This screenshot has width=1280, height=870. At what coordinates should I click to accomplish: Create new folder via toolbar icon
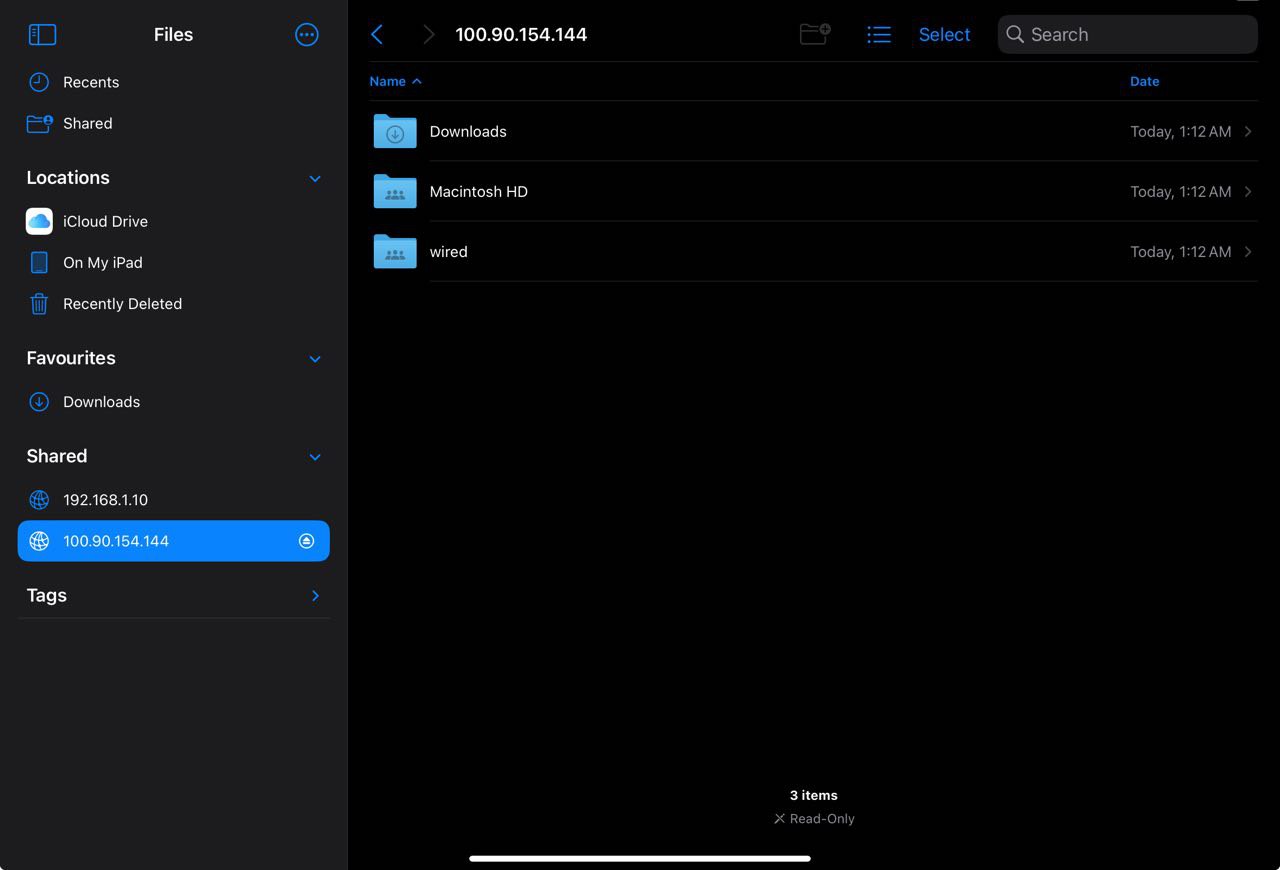pyautogui.click(x=815, y=34)
